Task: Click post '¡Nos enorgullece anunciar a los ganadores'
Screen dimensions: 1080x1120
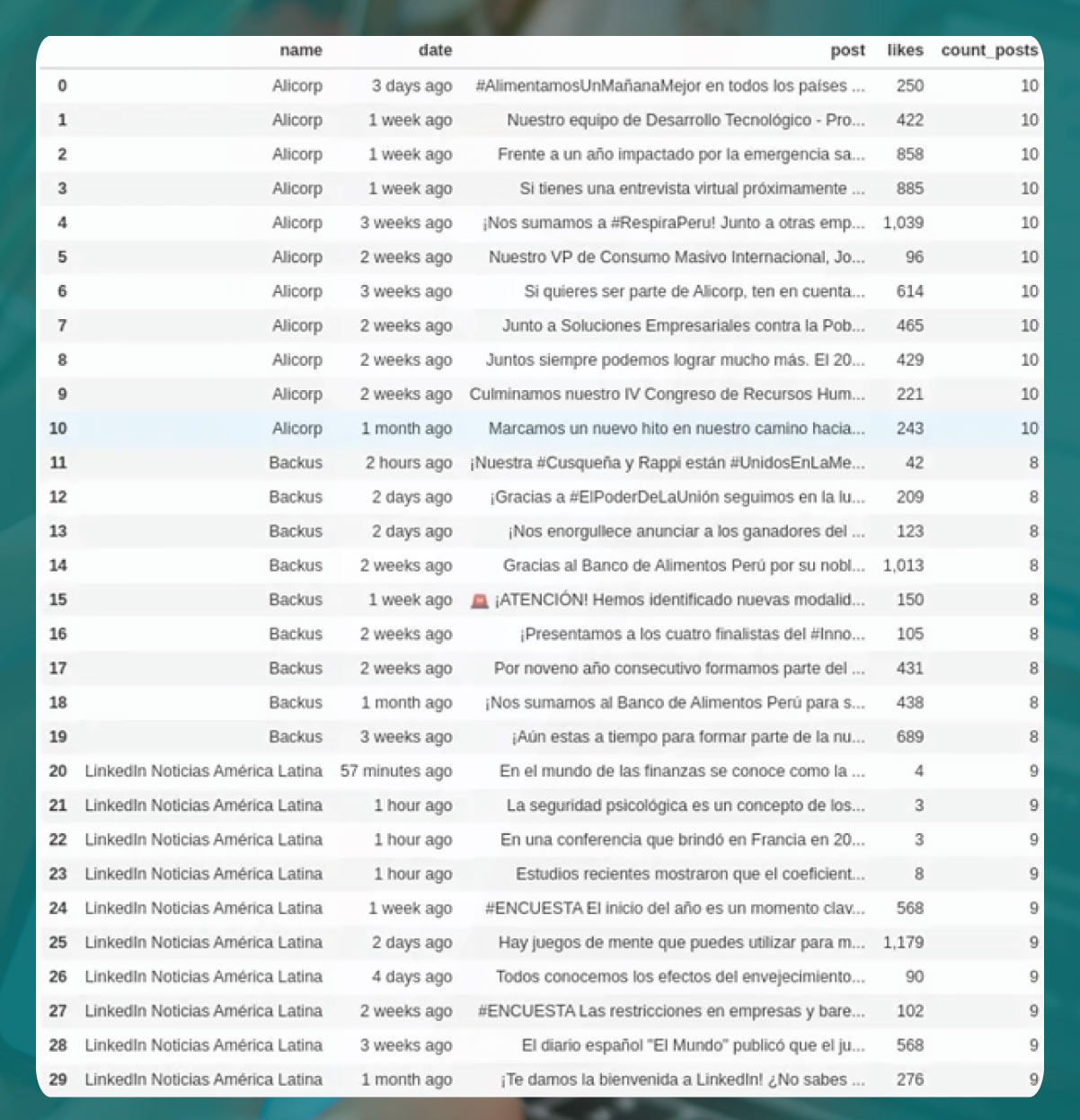Action: point(686,530)
